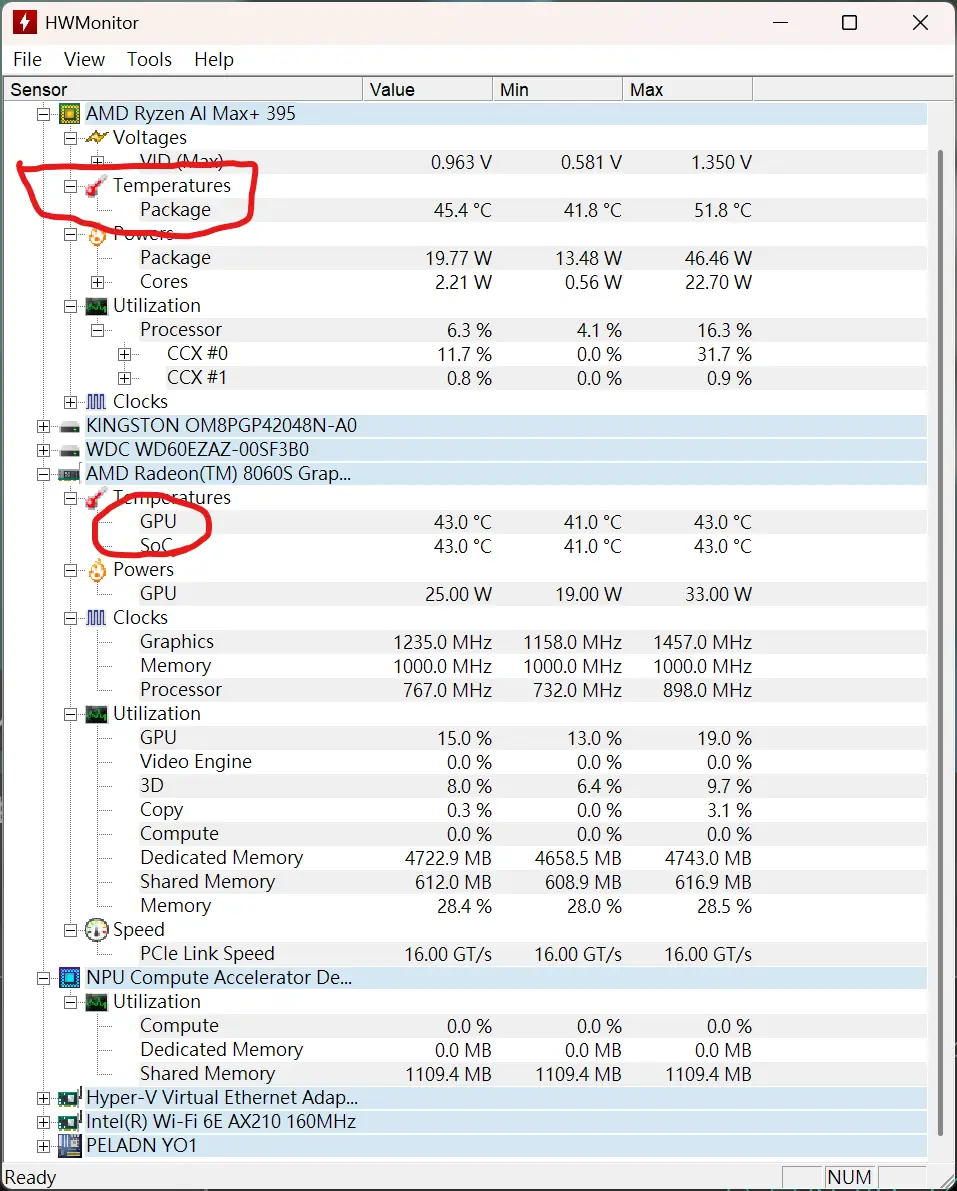The width and height of the screenshot is (957, 1191).
Task: Collapse the Speed branch under Radeon
Action: click(71, 930)
